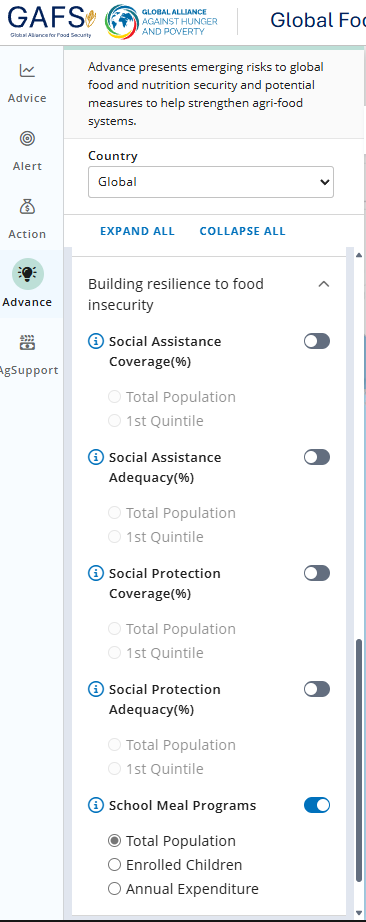The image size is (366, 922).
Task: Click the panel's vertical scrollbar thumb
Action: click(360, 760)
